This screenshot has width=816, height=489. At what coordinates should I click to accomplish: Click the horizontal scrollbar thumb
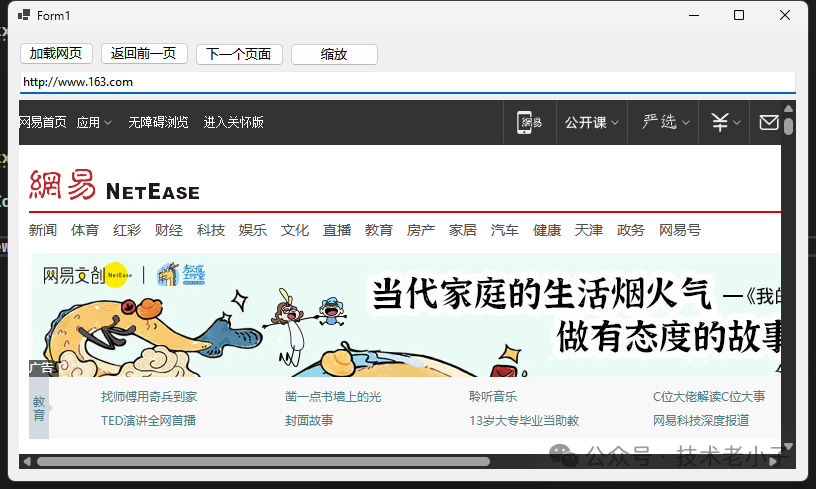[262, 461]
